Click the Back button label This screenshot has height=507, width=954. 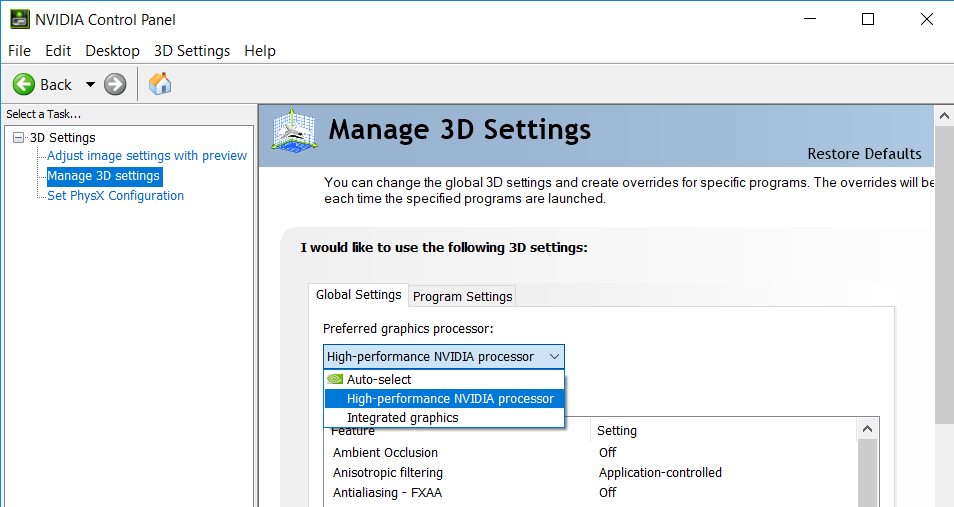pos(56,85)
